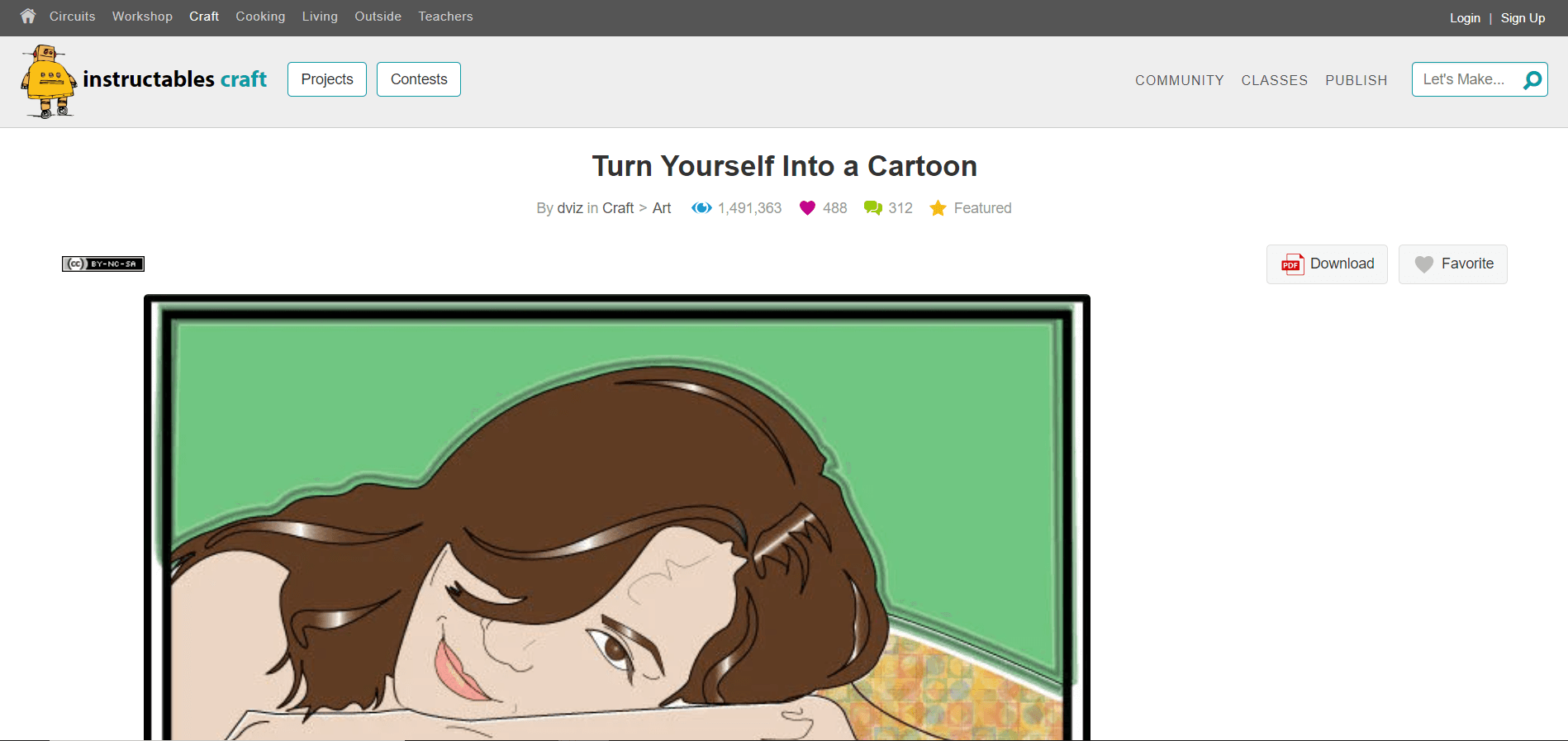Image resolution: width=1568 pixels, height=741 pixels.
Task: Click the Login link
Action: (1465, 18)
